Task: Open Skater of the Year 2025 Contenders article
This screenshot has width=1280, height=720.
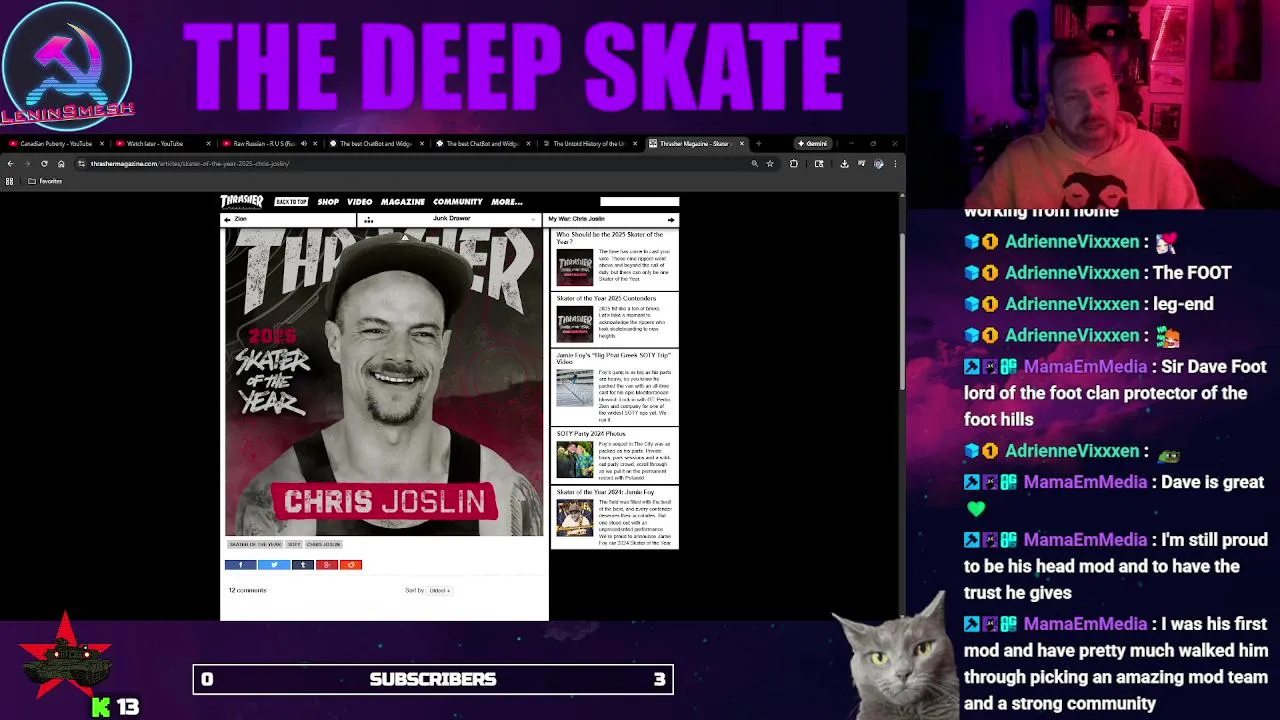Action: (606, 298)
